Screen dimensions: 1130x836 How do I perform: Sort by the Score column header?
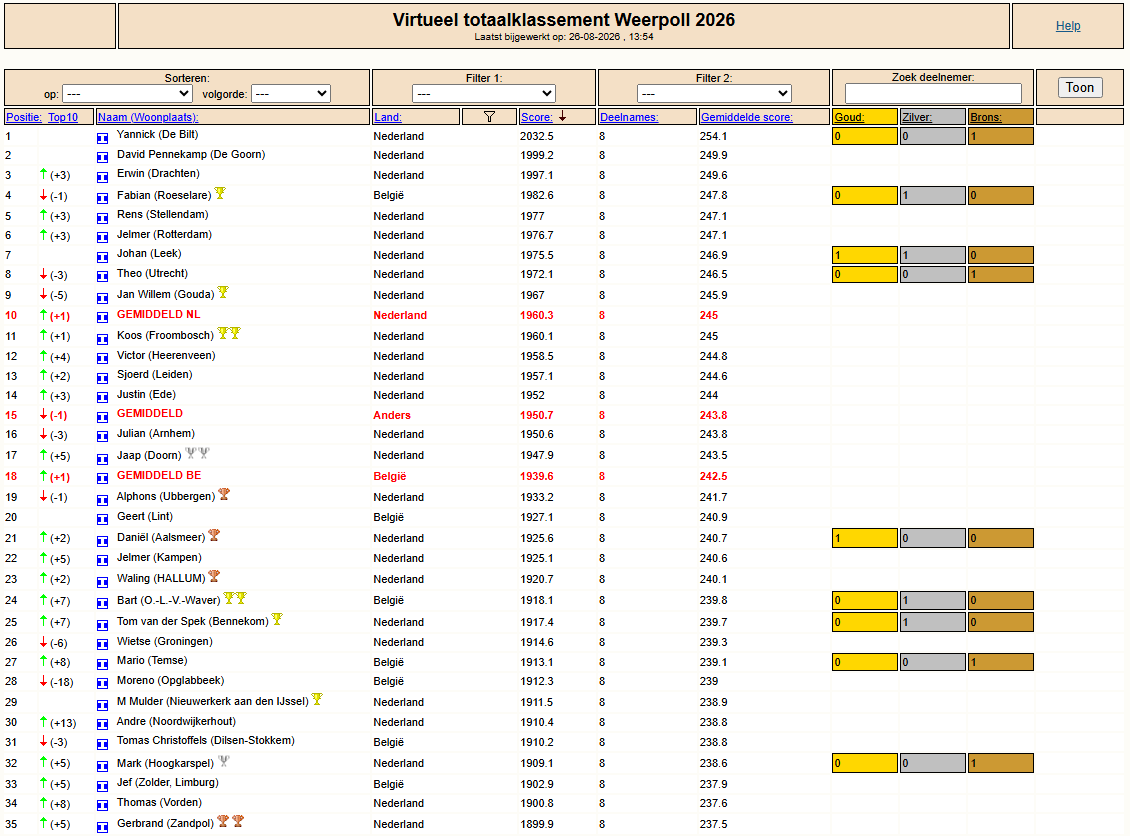pos(537,117)
